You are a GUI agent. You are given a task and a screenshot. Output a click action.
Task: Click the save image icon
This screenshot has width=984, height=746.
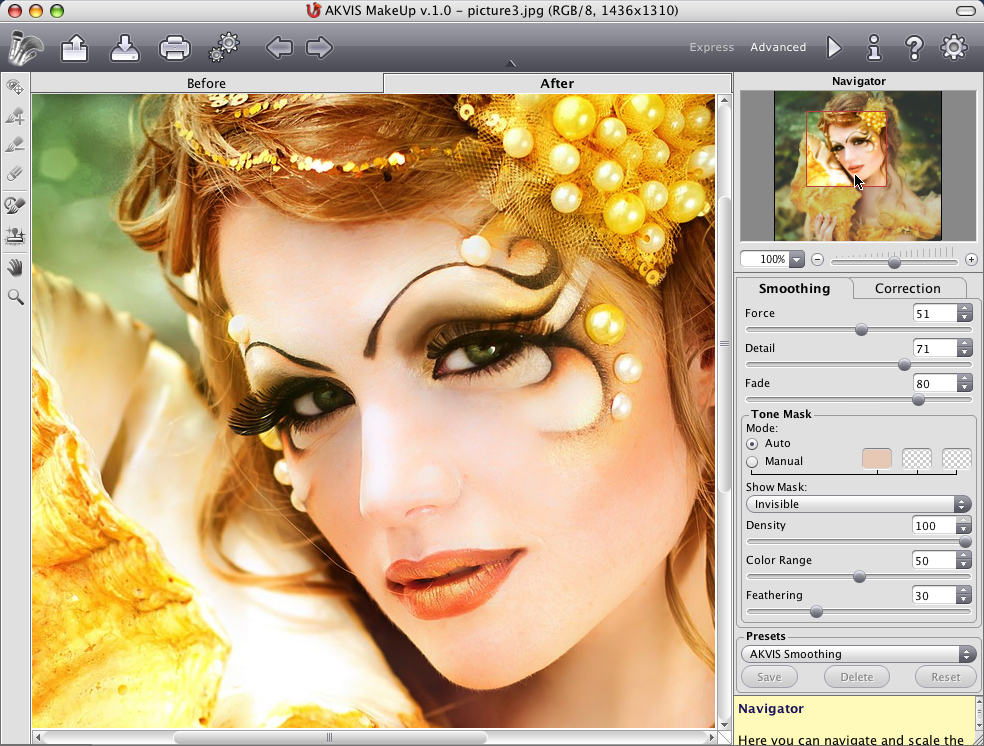coord(124,47)
